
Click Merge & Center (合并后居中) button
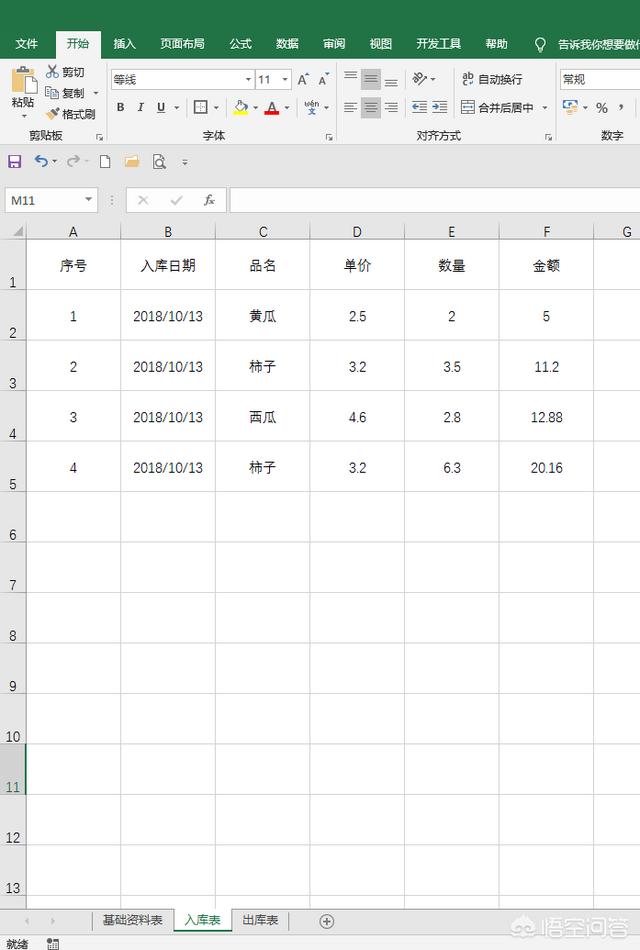tap(497, 108)
